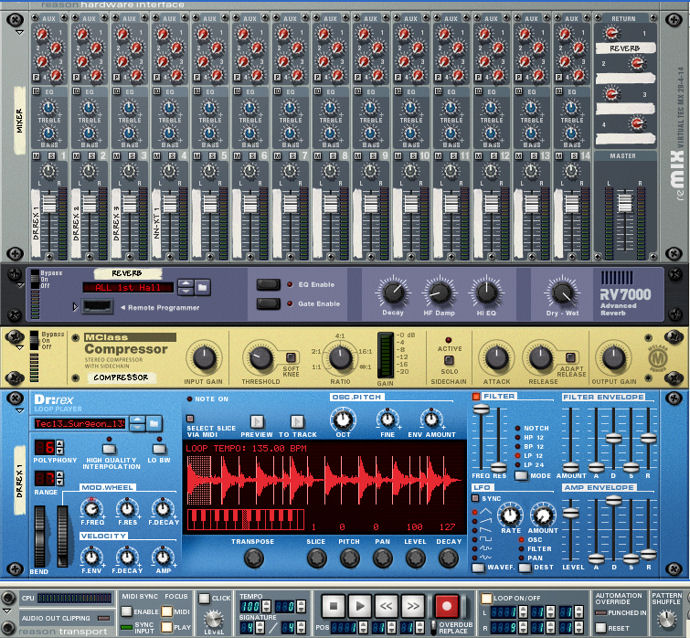Toggle the Focus MIDI checkbox
The height and width of the screenshot is (638, 690).
tap(167, 611)
